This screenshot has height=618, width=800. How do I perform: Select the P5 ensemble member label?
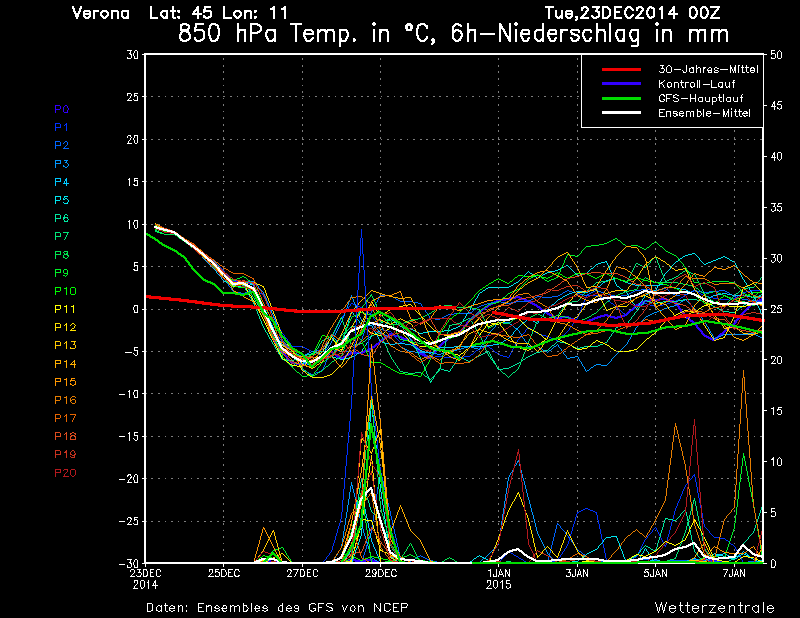click(x=62, y=200)
